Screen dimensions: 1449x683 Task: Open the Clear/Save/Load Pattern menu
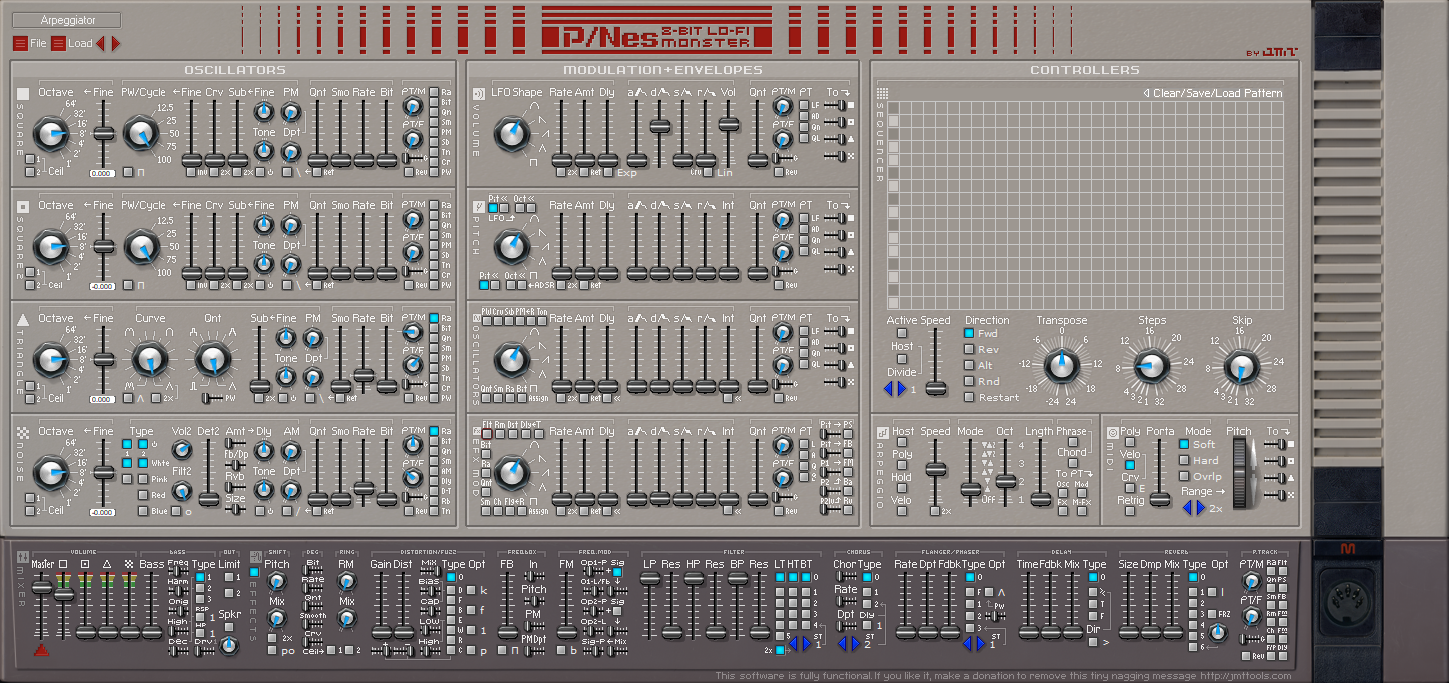coord(1212,93)
